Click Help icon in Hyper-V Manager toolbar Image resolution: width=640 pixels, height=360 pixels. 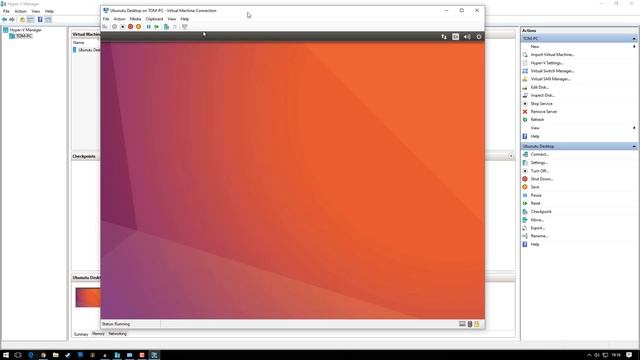[40, 20]
